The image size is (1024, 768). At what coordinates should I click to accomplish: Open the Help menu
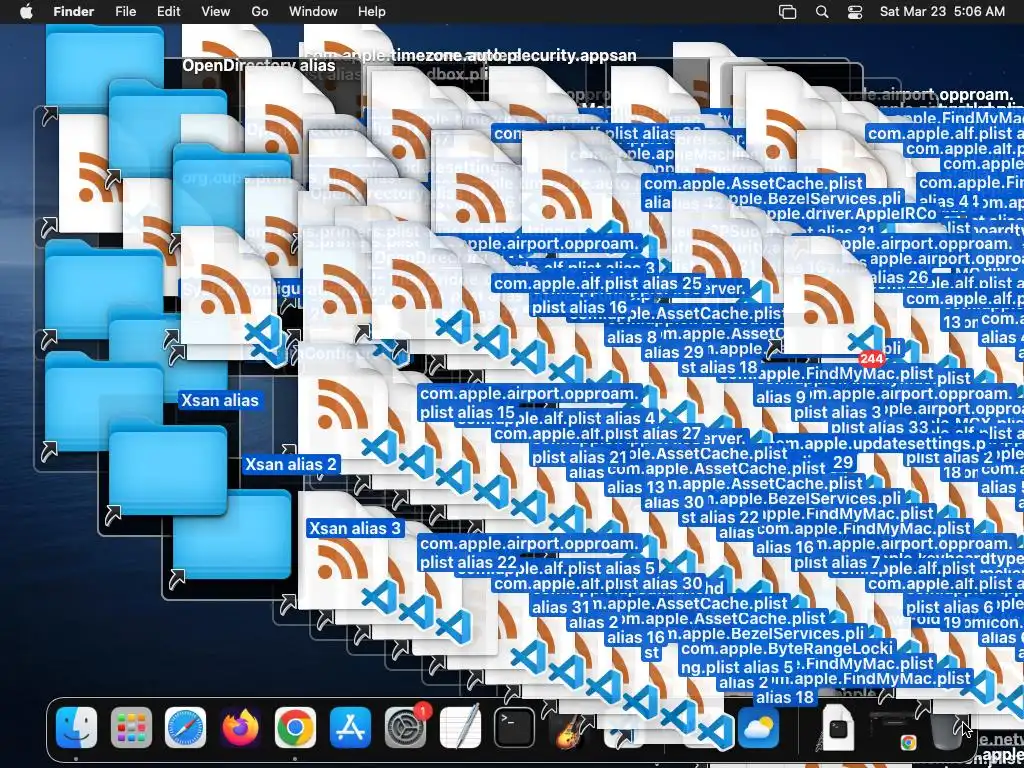[372, 12]
